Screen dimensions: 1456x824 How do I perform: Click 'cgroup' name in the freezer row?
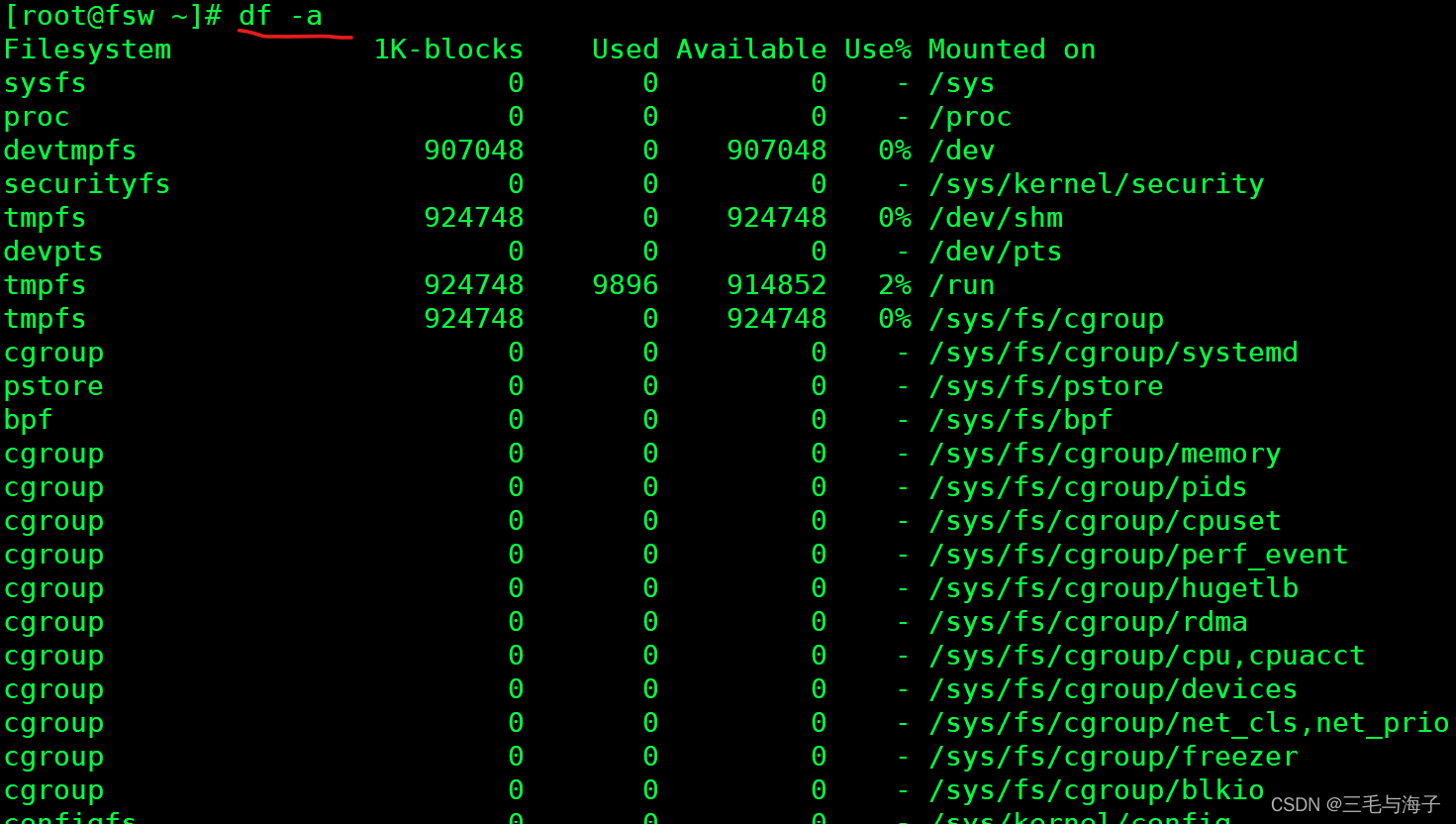click(53, 757)
